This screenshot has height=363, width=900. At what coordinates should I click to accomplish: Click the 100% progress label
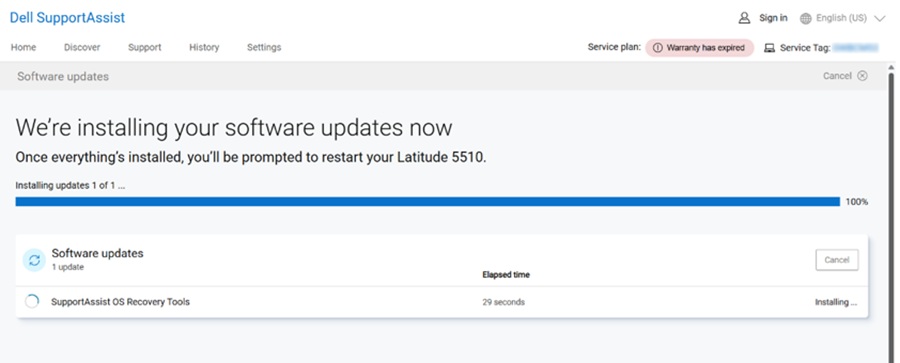(857, 202)
